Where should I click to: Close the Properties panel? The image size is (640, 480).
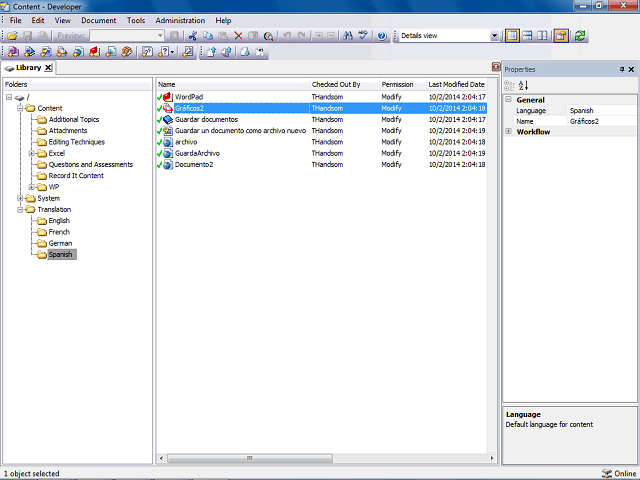[x=631, y=69]
